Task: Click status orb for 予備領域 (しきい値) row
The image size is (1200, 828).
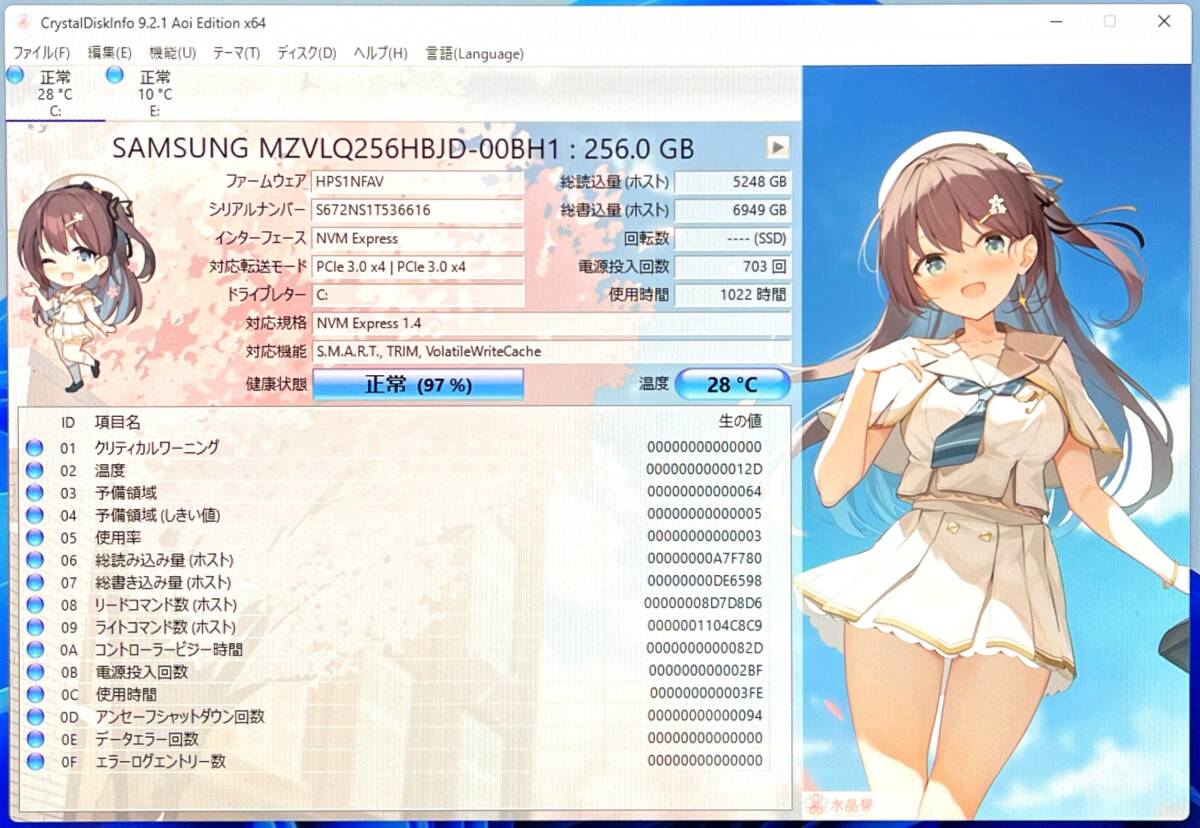Action: pos(35,515)
